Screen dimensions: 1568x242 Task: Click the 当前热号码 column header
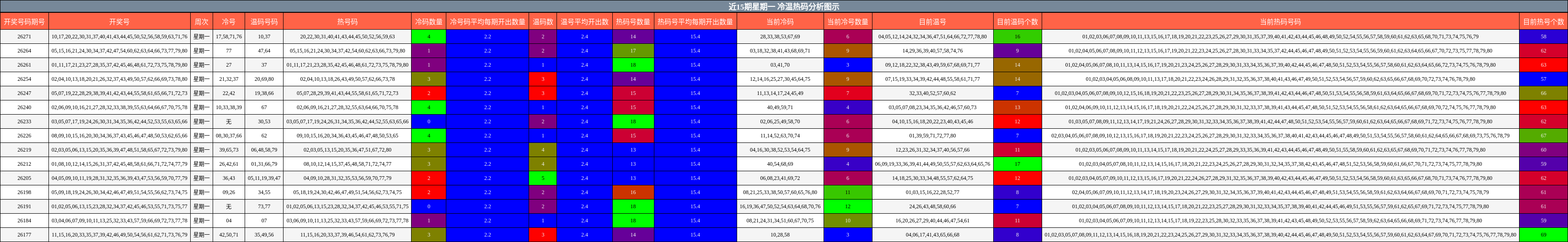(1281, 22)
